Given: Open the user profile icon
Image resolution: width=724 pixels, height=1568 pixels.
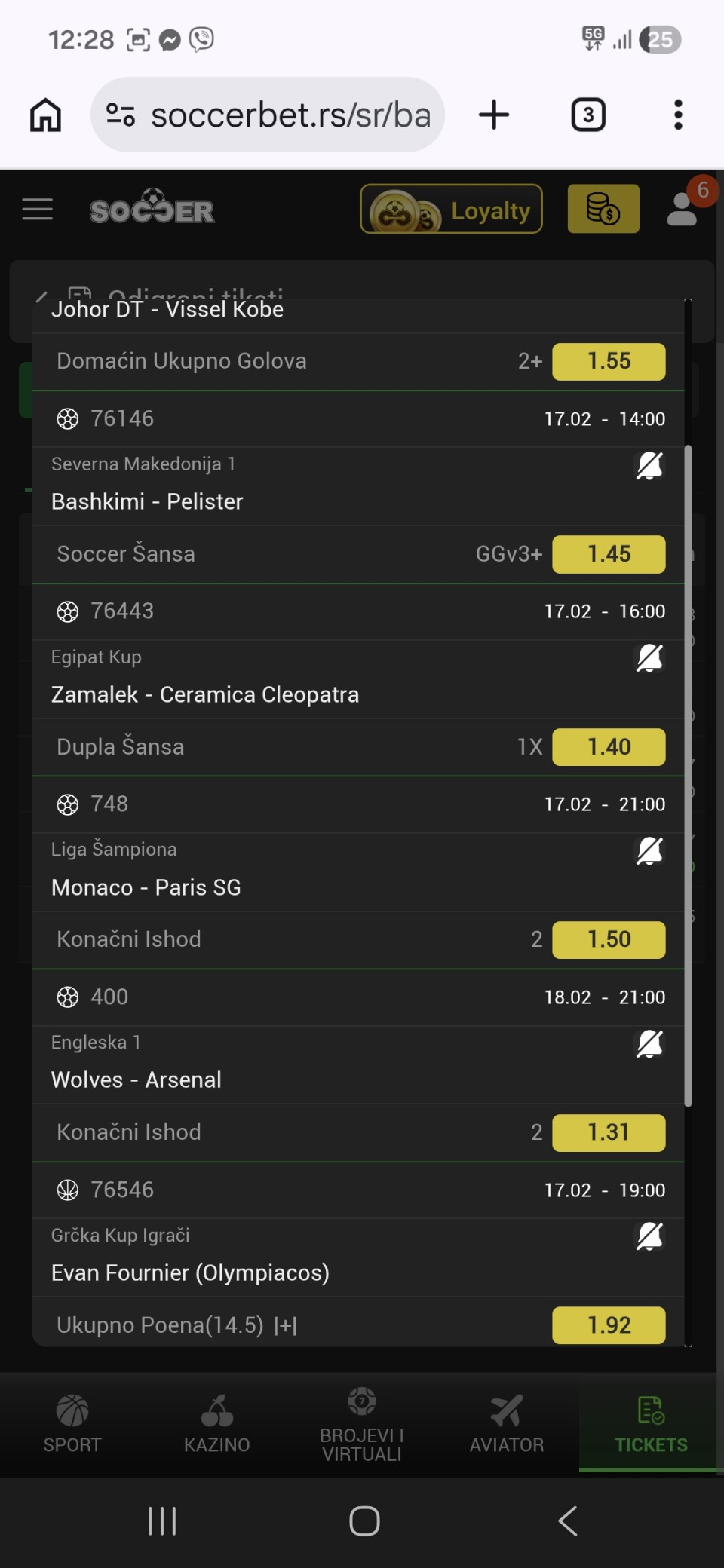Looking at the screenshot, I should pos(683,210).
